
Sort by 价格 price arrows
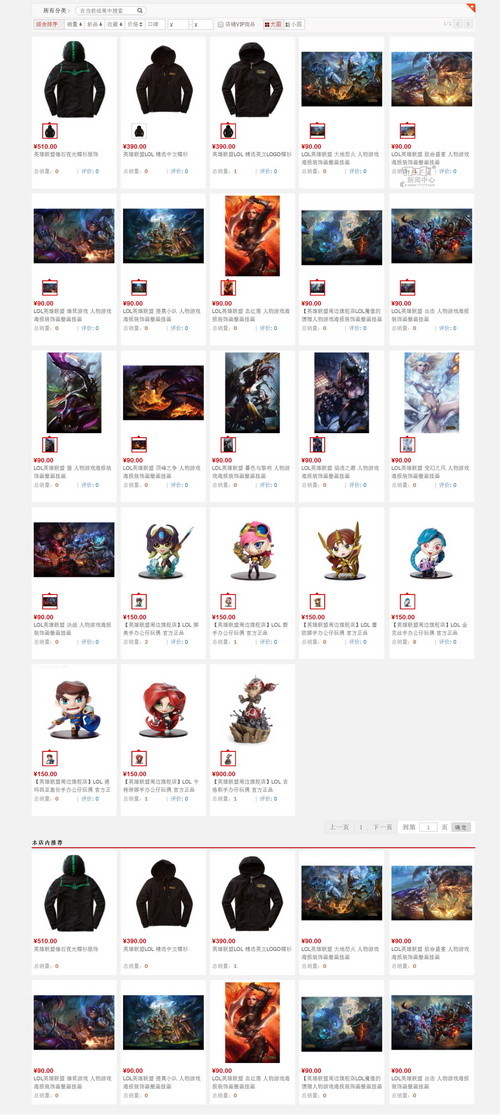click(135, 24)
